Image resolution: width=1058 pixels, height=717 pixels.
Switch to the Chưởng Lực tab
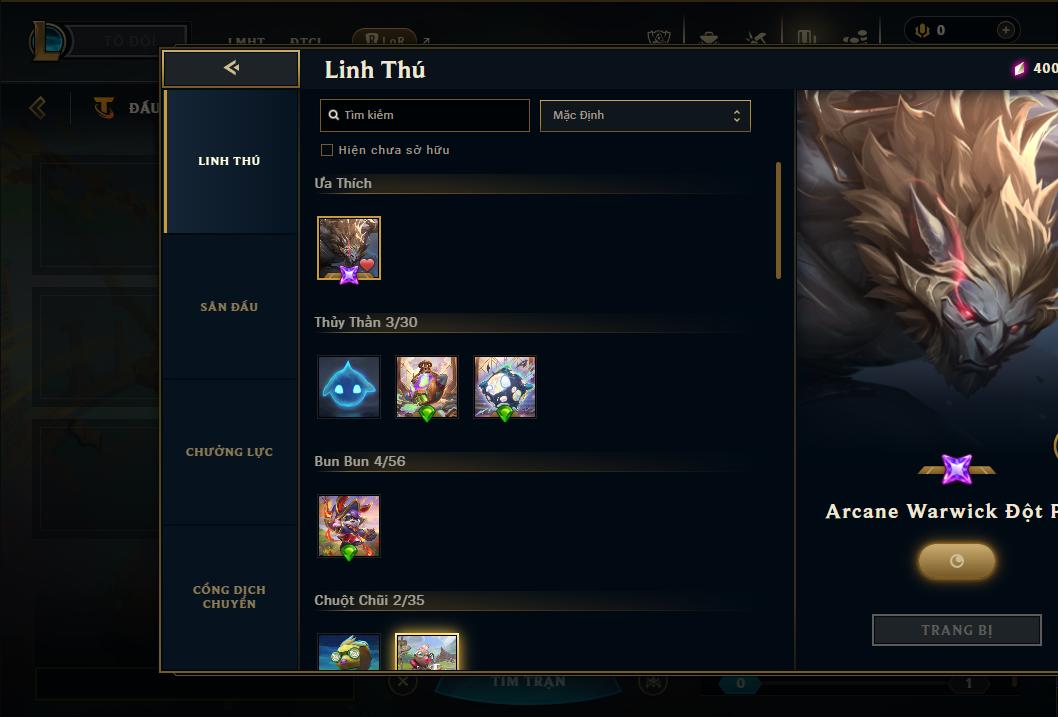(229, 452)
